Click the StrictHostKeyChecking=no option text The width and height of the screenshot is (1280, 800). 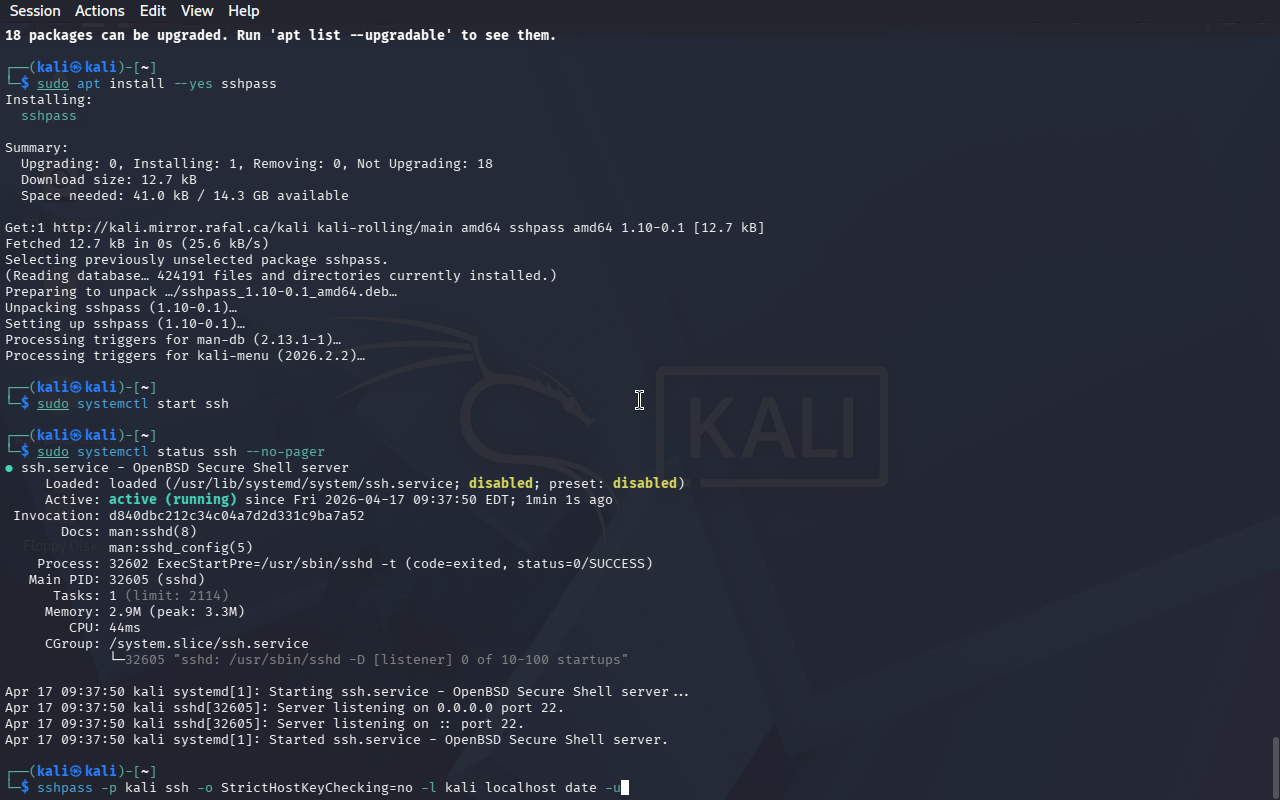click(317, 788)
